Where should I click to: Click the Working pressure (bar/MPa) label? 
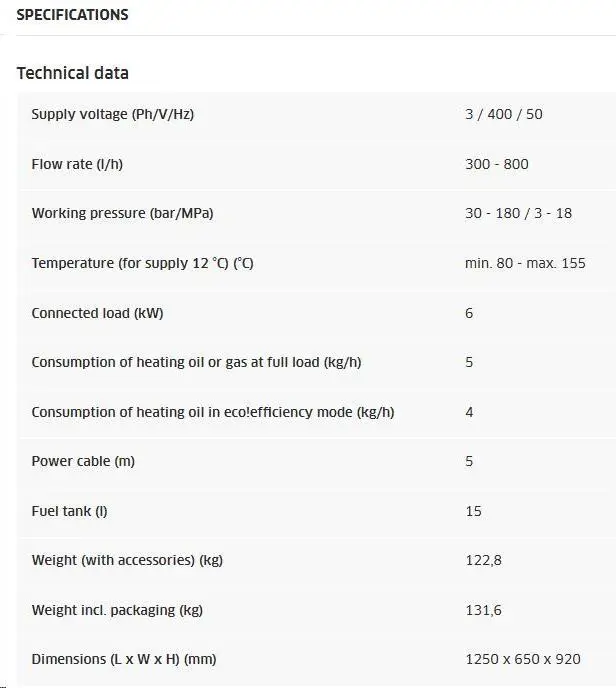122,213
